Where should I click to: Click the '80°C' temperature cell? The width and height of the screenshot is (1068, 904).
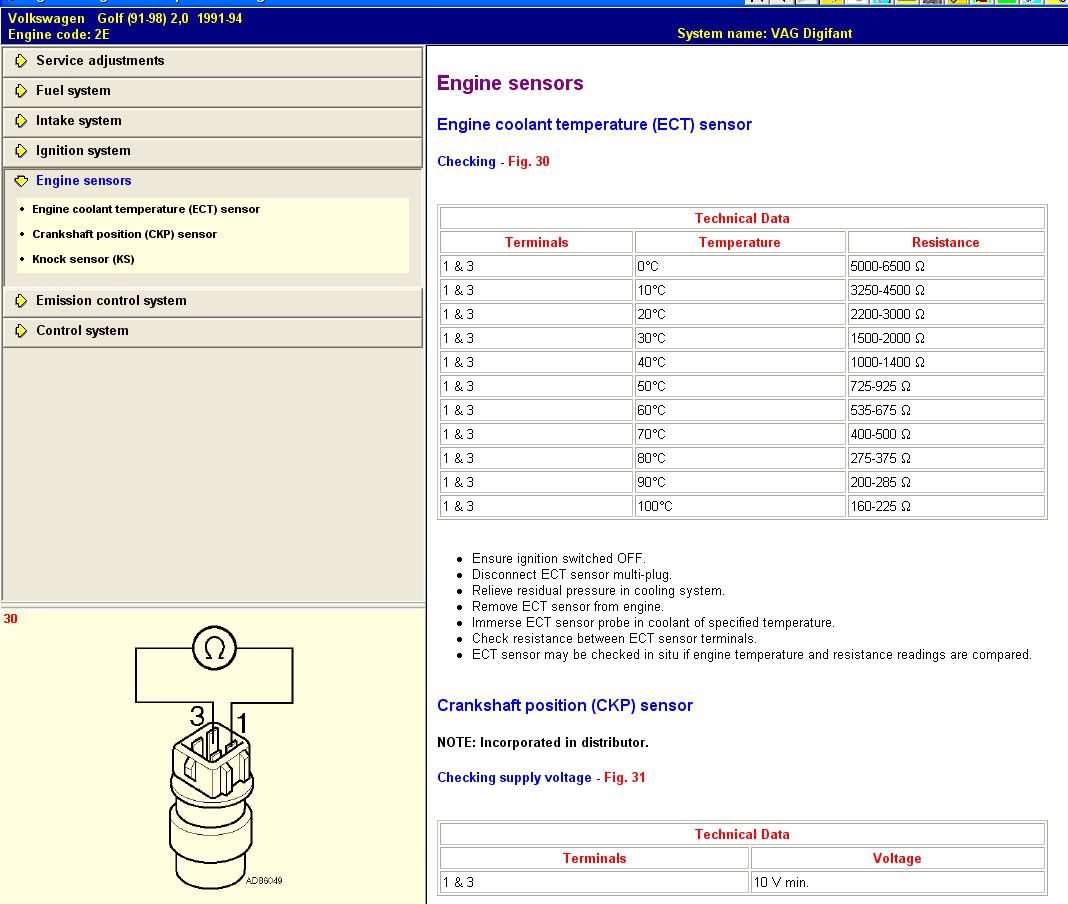740,458
